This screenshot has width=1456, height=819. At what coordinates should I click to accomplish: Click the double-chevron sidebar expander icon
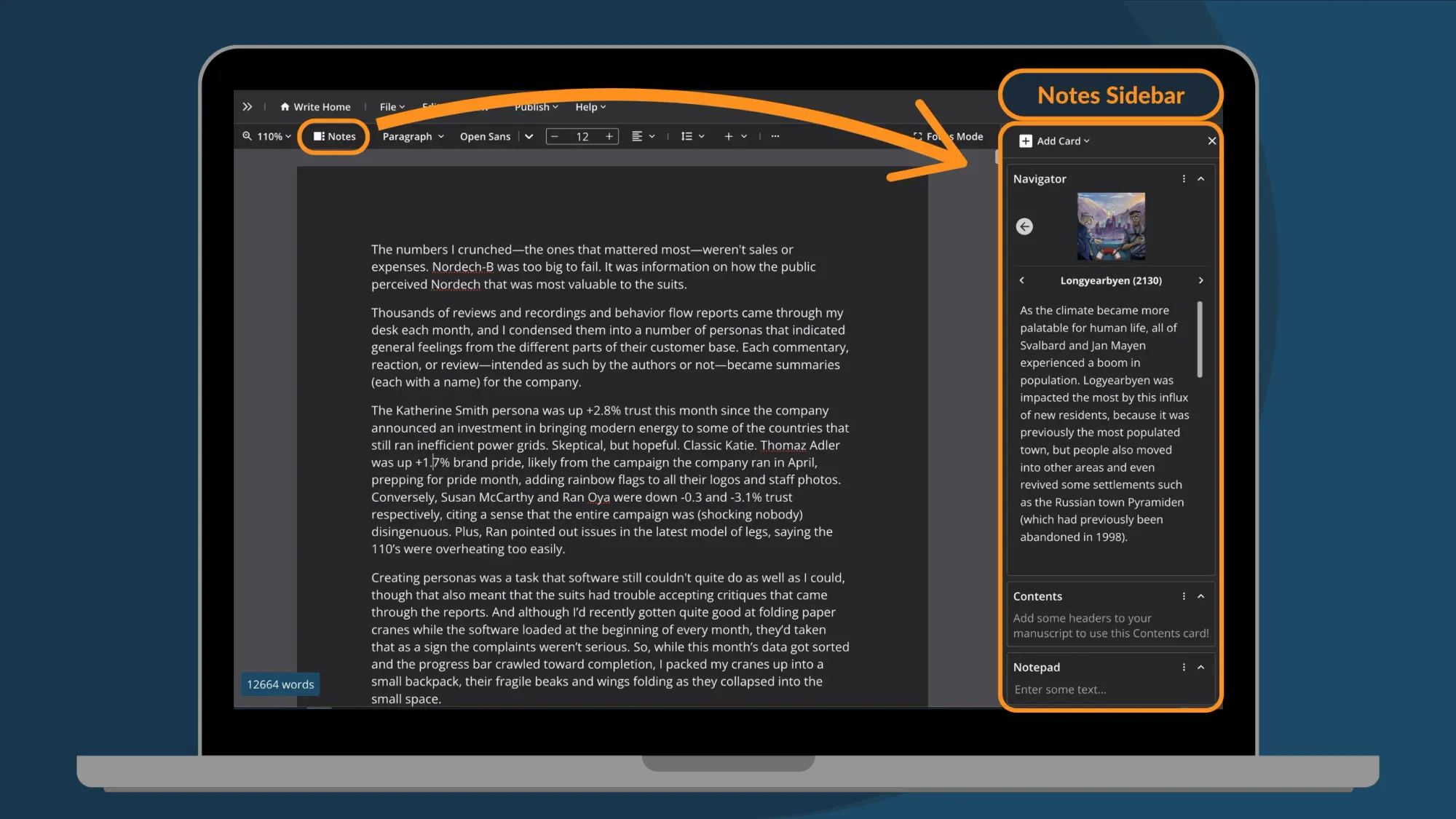pos(248,106)
